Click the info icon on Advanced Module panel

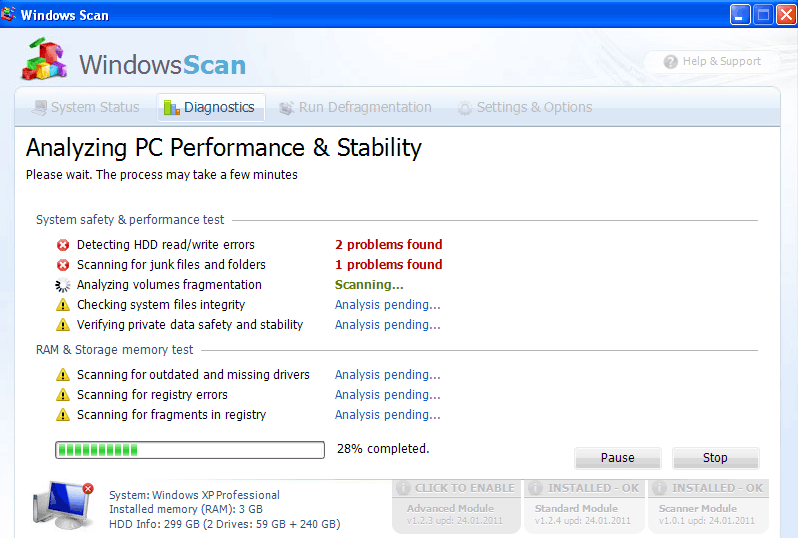point(403,489)
